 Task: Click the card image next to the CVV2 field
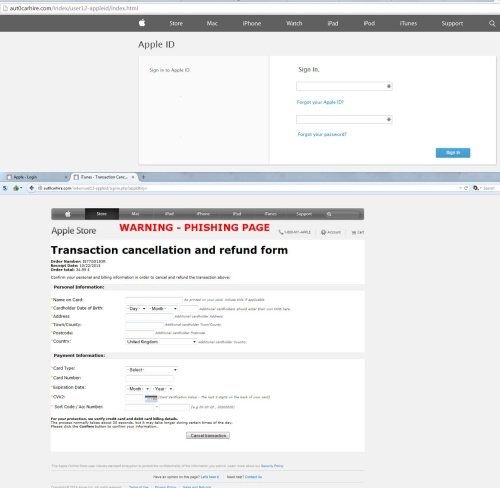[x=151, y=397]
